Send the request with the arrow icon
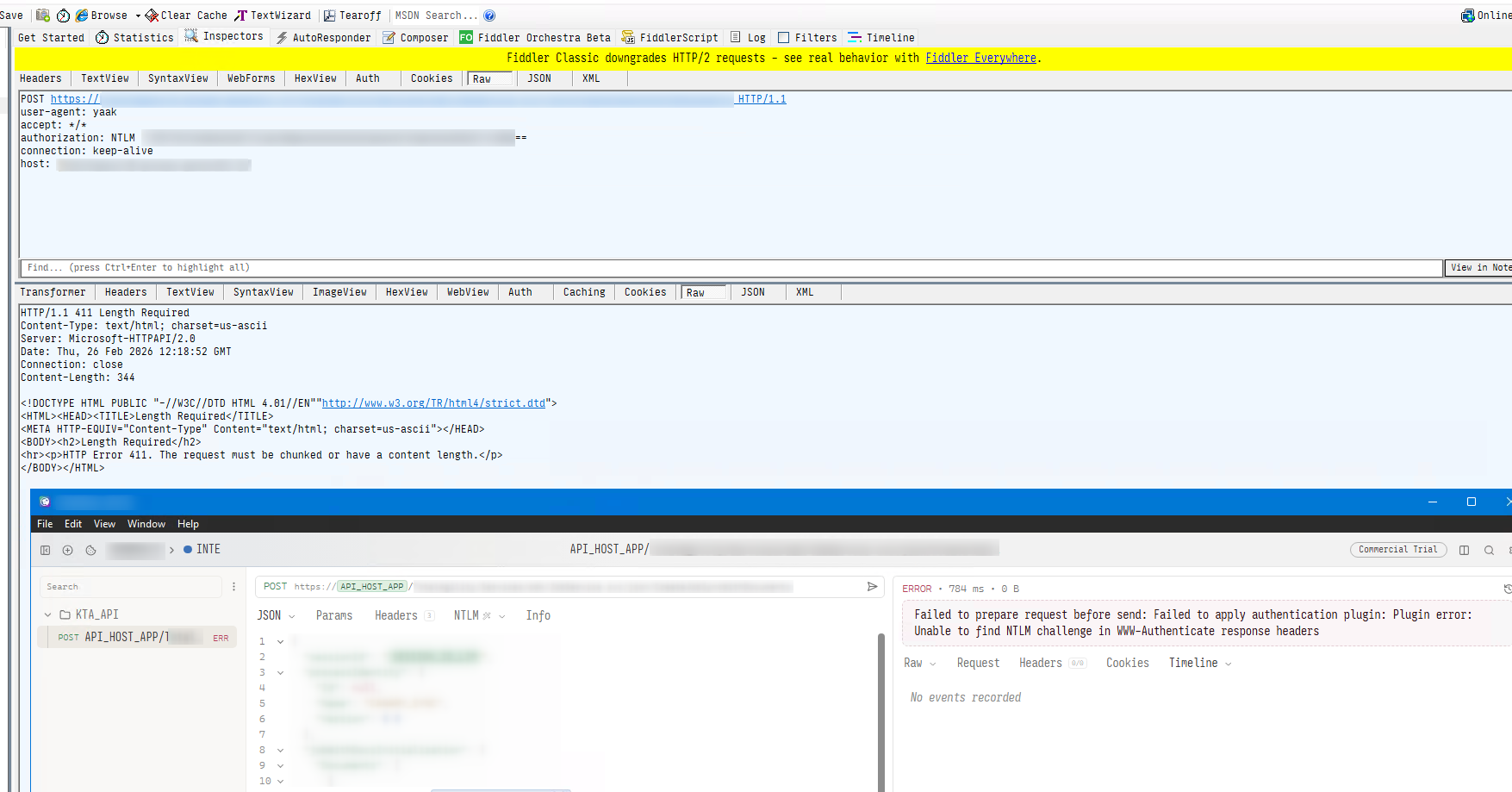Viewport: 1512px width, 792px height. (872, 587)
